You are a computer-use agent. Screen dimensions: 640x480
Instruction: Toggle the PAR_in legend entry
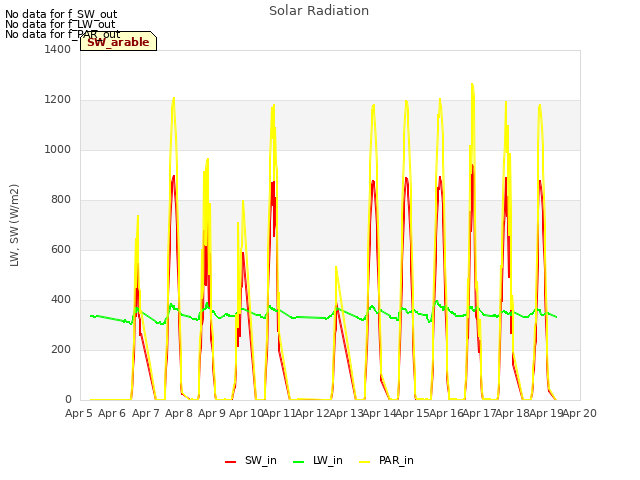tap(386, 460)
